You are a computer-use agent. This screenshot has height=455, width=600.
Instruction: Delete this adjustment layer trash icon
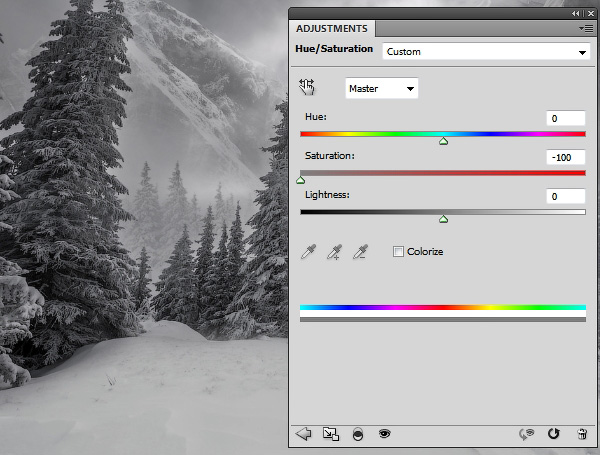pos(582,434)
